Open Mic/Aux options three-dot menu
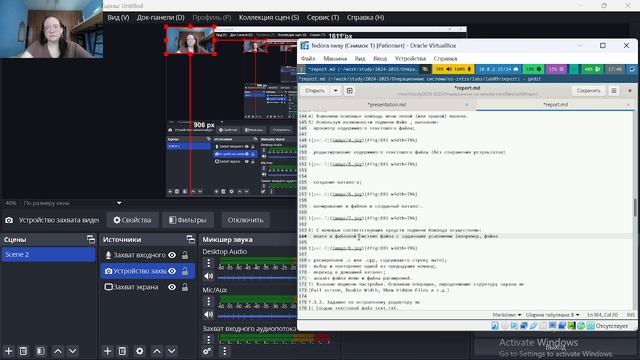Screen dimensions: 640x360 point(209,301)
